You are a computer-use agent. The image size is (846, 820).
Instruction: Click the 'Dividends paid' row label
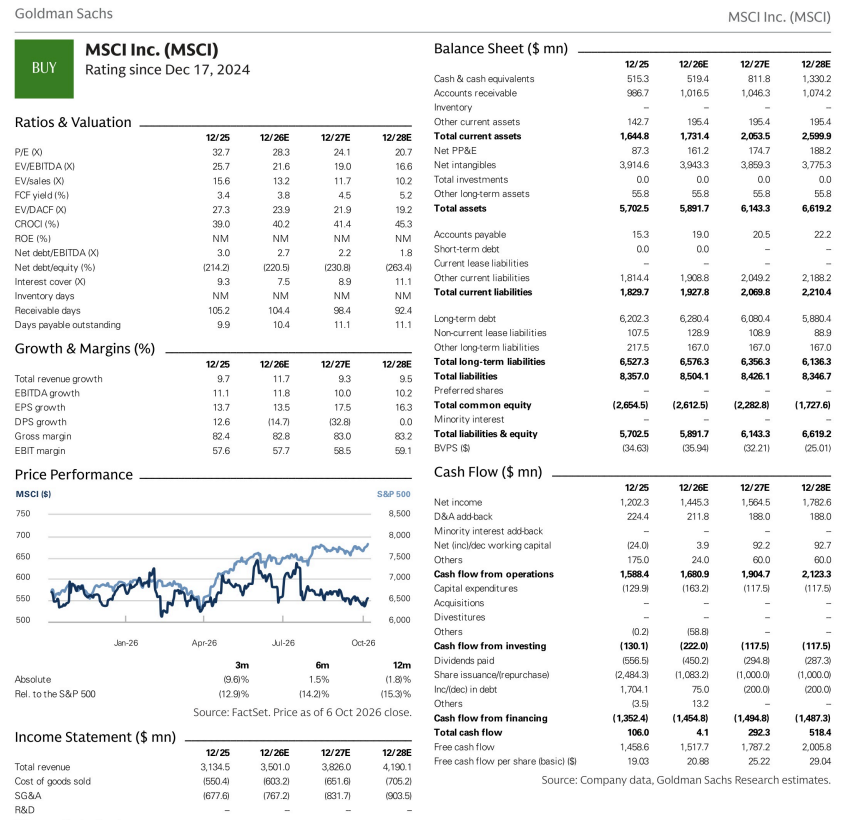coord(464,661)
